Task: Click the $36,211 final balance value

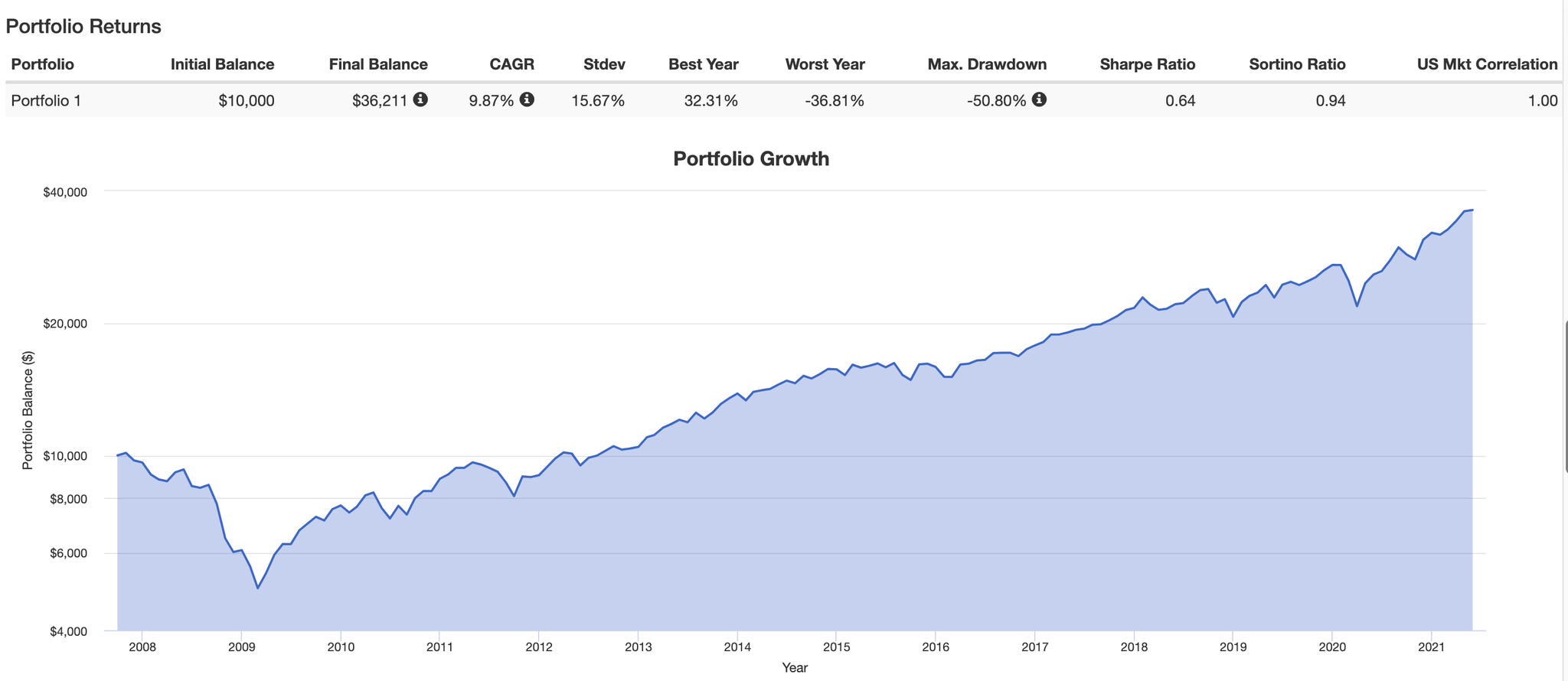Action: pos(380,100)
